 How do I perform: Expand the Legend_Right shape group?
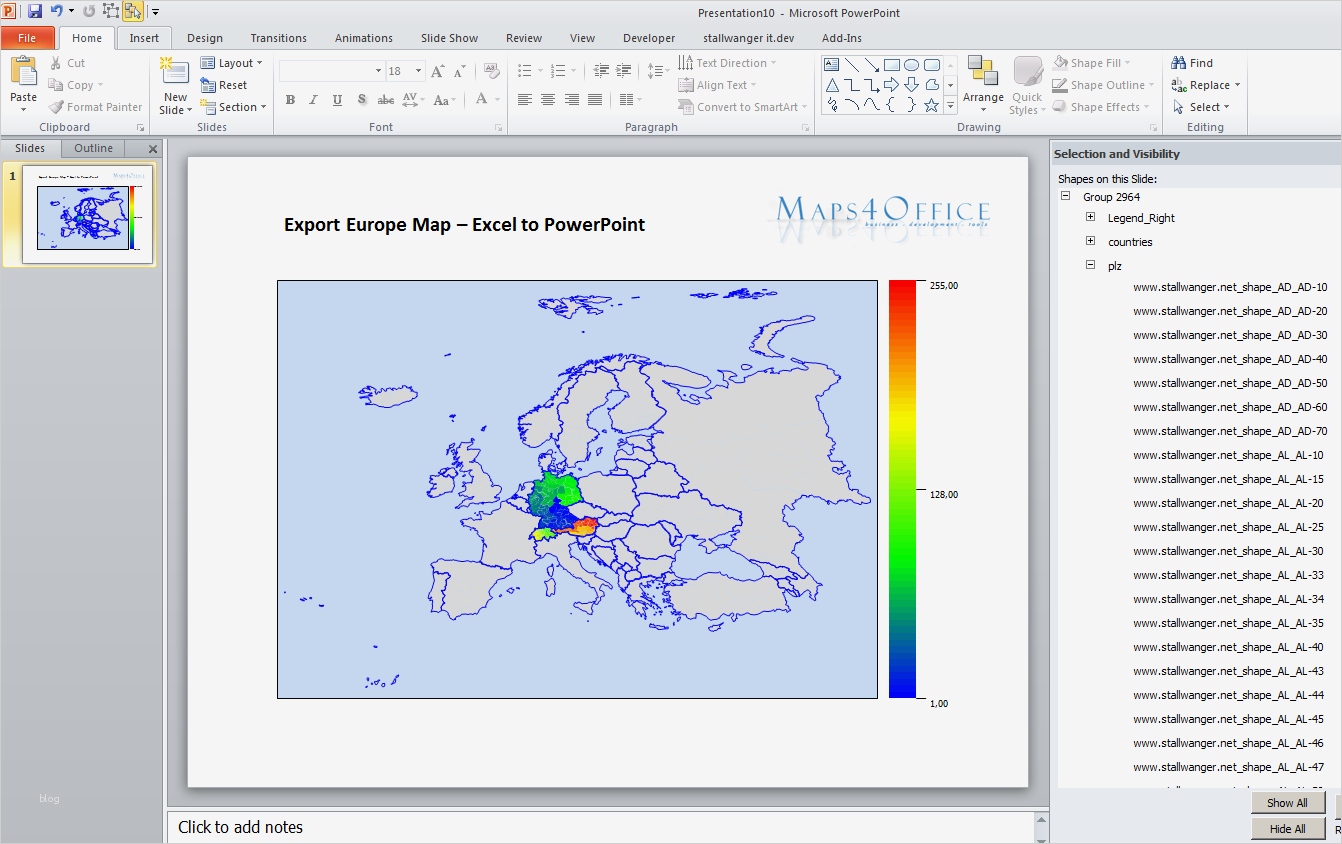pos(1091,217)
